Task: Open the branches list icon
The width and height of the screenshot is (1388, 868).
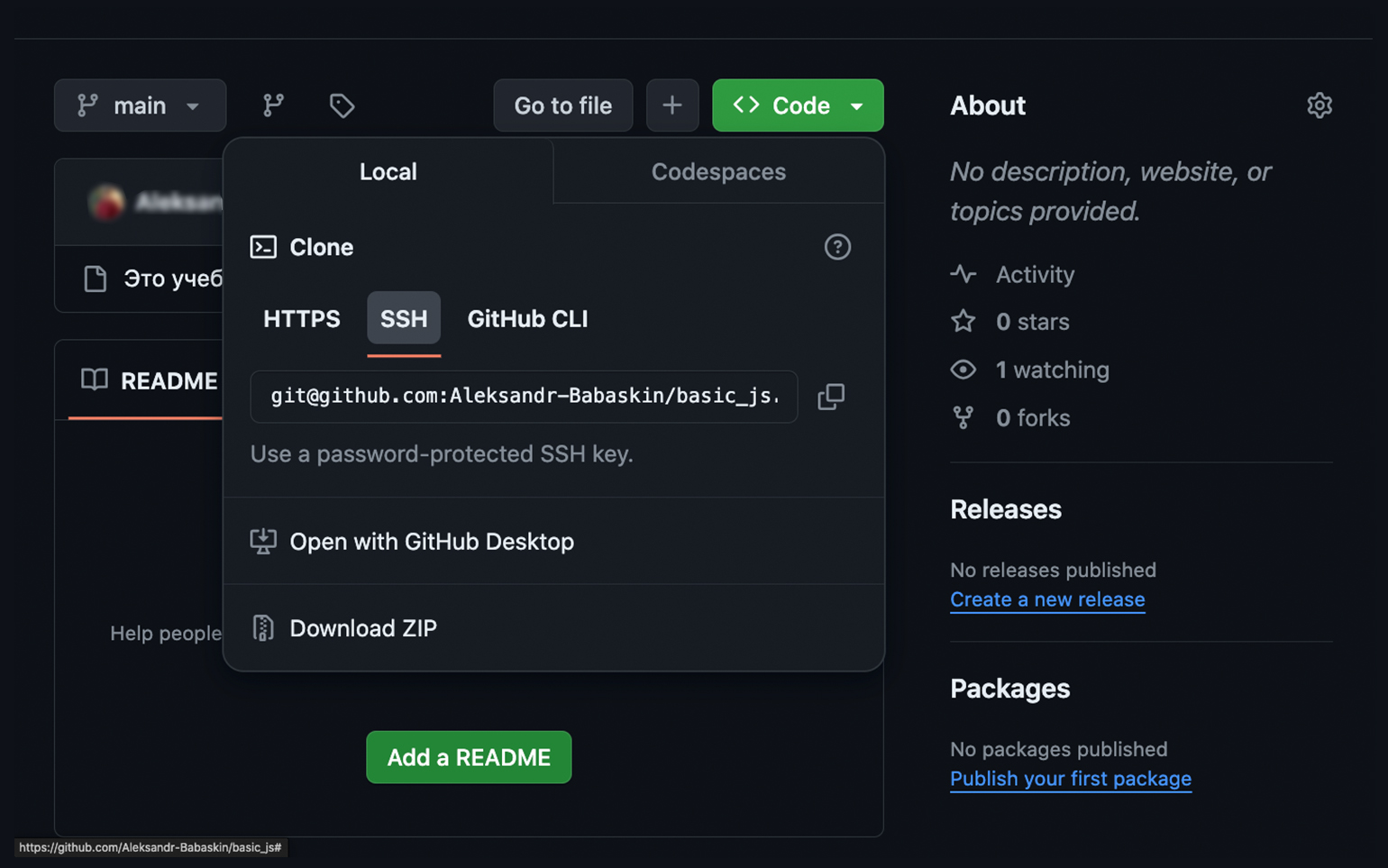Action: [x=273, y=105]
